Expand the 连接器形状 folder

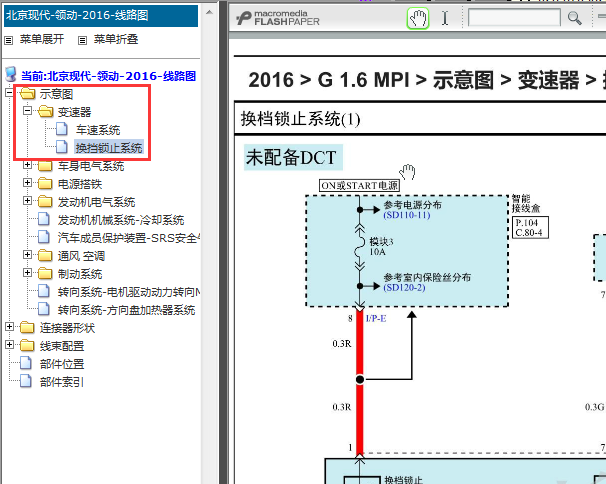tap(9, 327)
